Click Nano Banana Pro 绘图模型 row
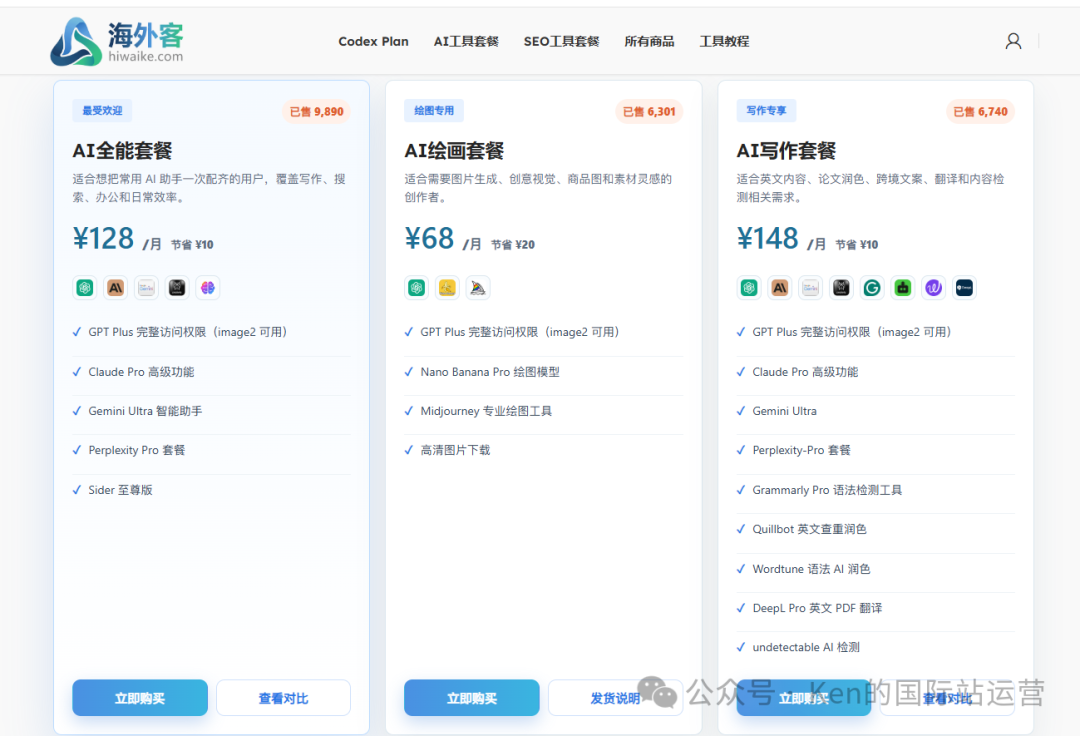This screenshot has width=1080, height=736. [543, 372]
